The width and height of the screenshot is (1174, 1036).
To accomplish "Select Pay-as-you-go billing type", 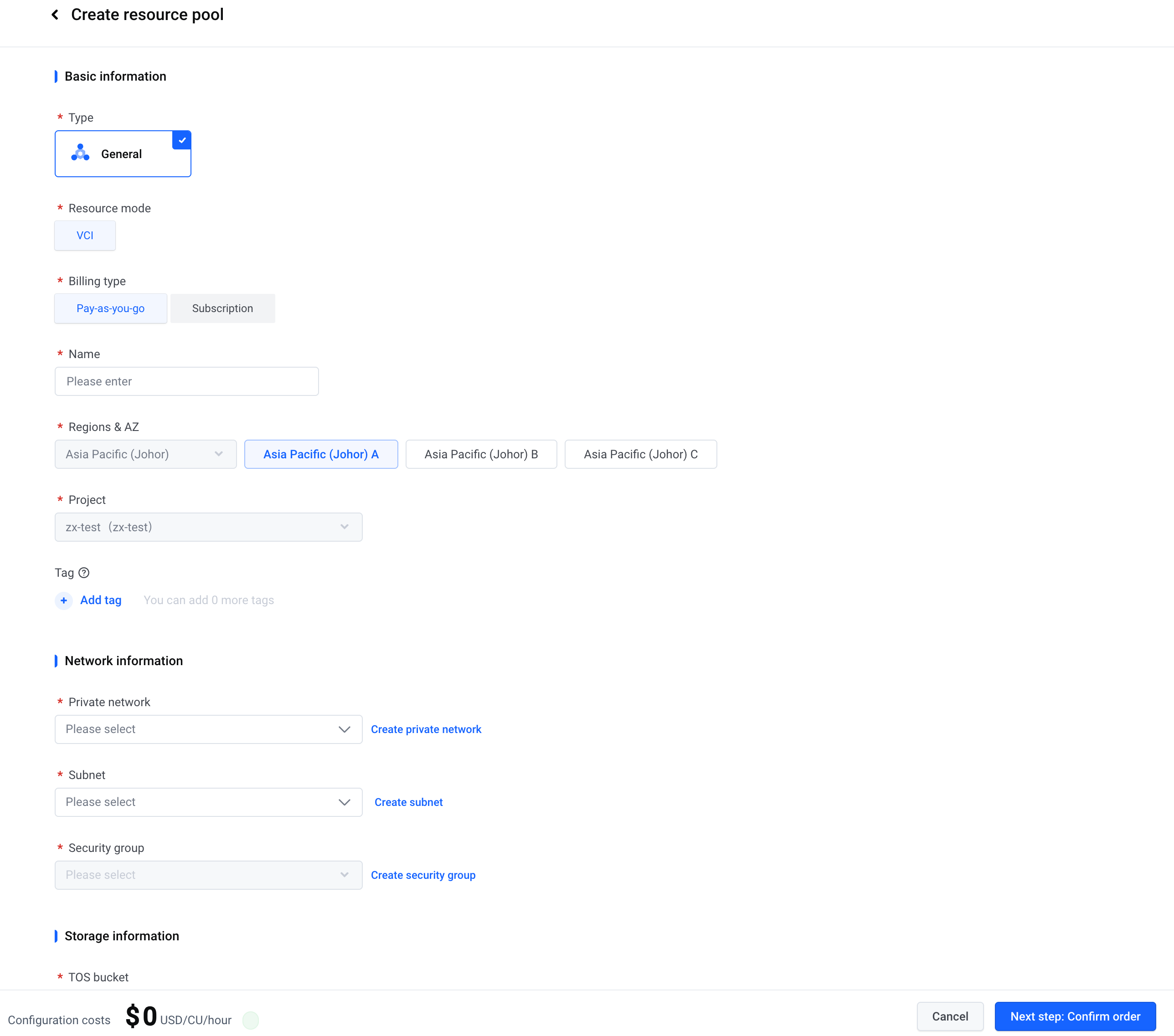I will [110, 308].
